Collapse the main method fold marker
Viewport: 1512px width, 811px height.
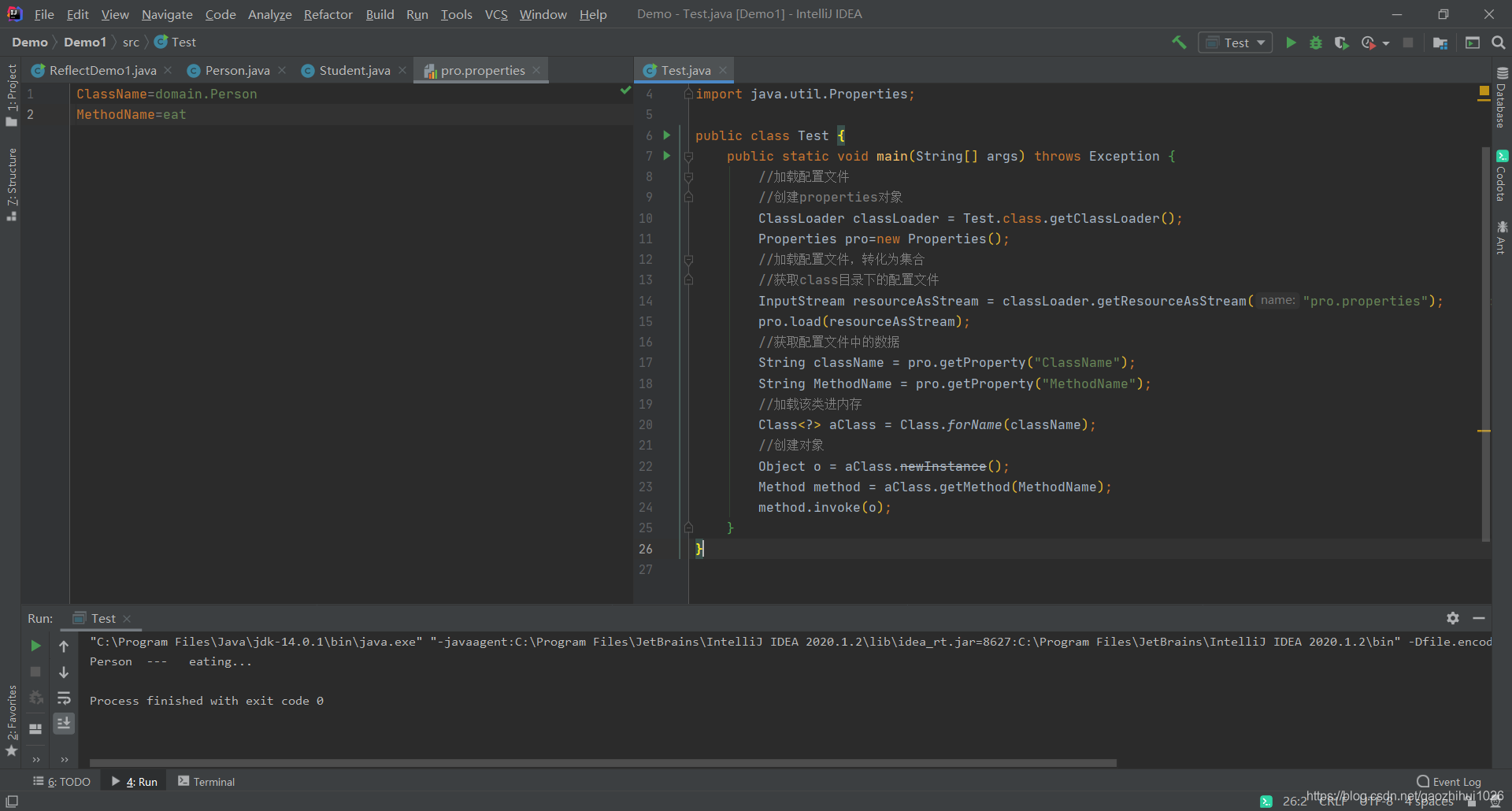point(688,156)
